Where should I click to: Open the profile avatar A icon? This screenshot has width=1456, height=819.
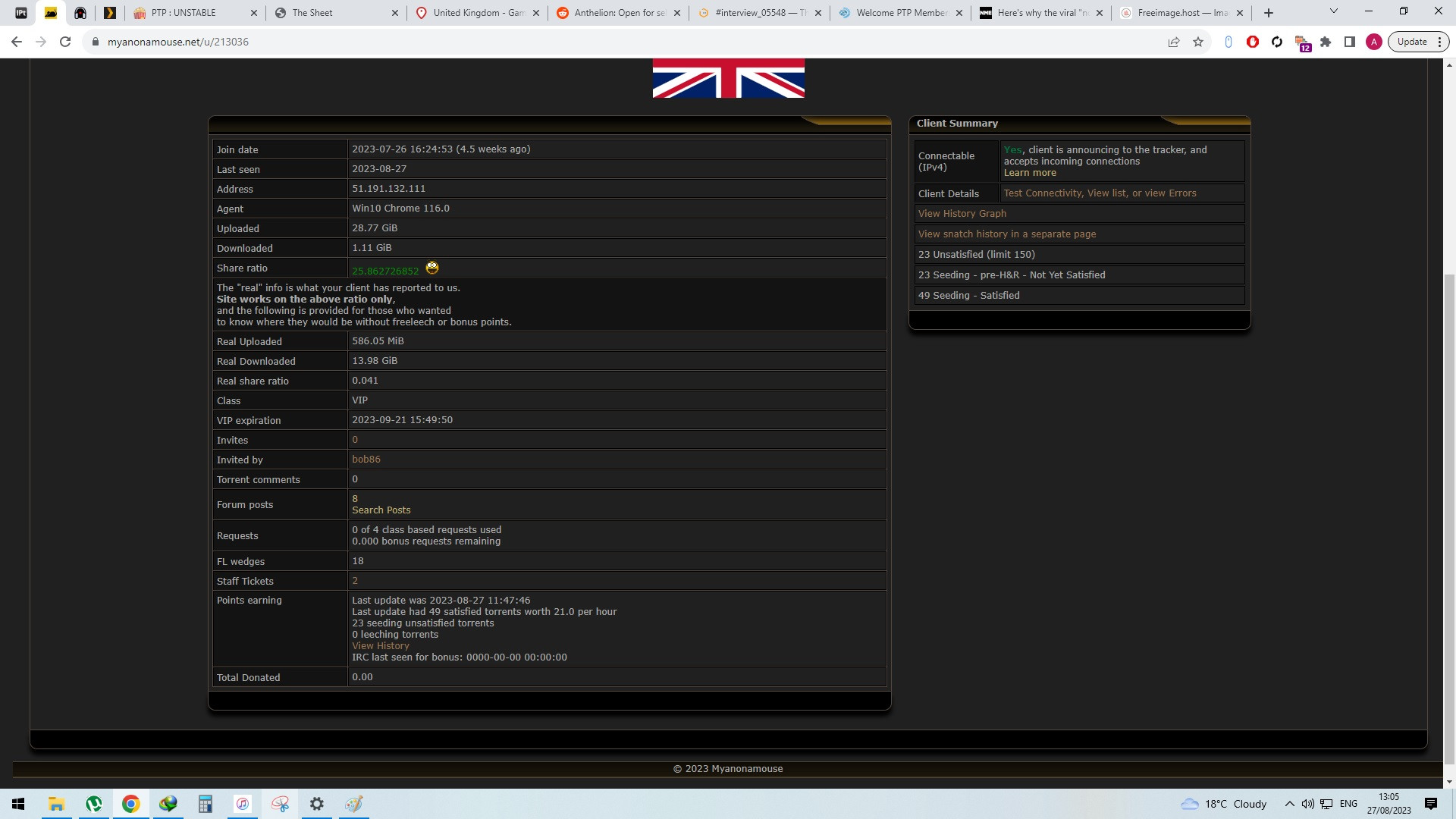1374,42
